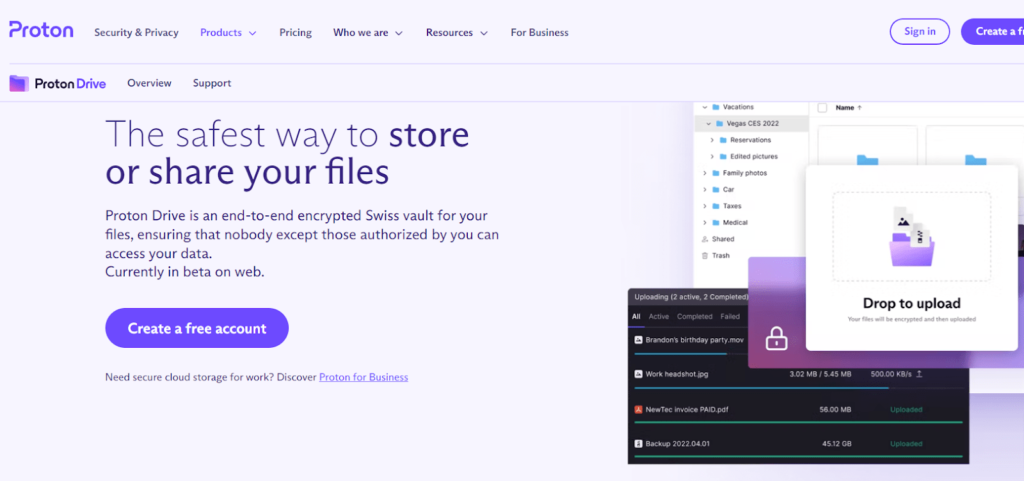Click the Reservations folder icon
Viewport: 1024px width, 481px height.
pyautogui.click(x=723, y=140)
